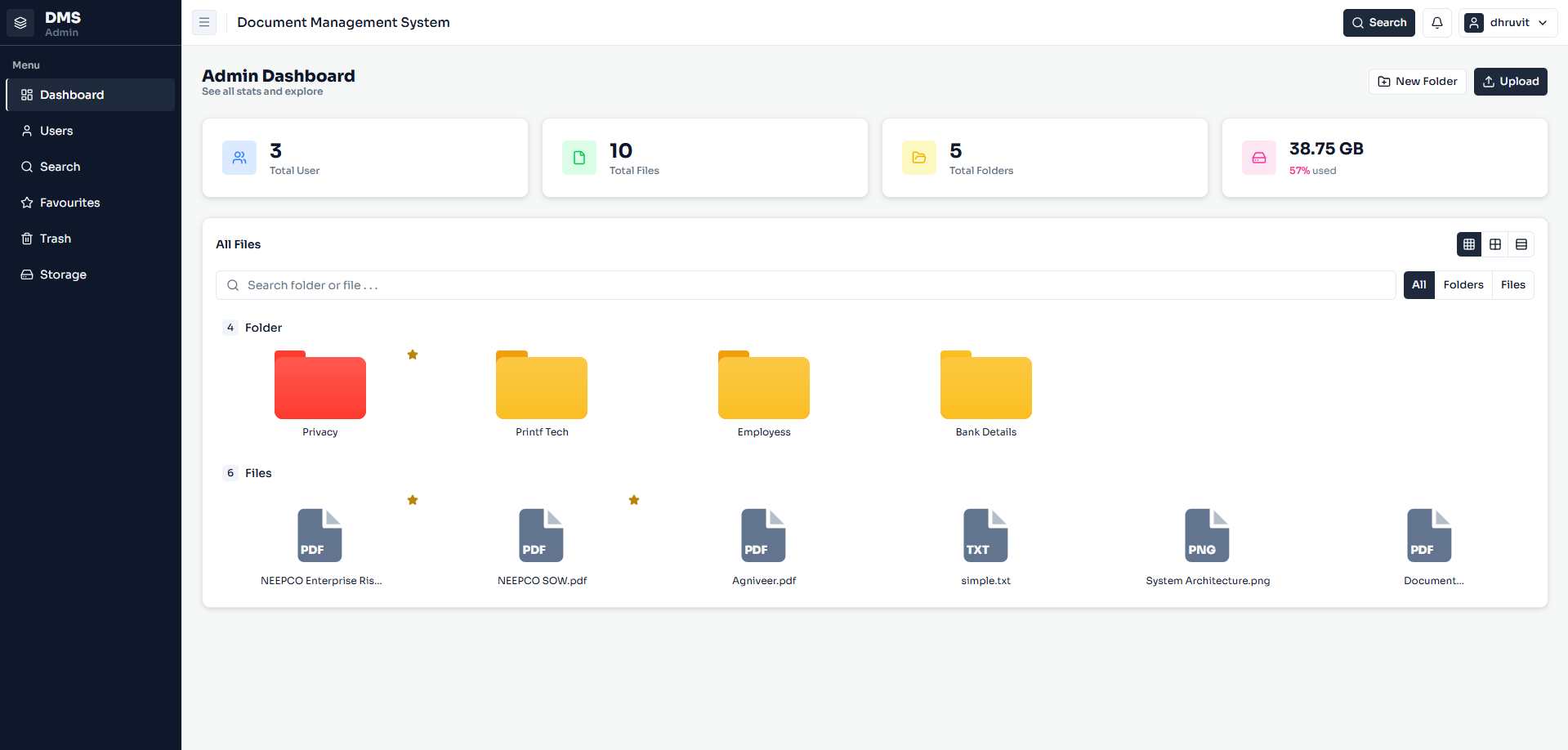Viewport: 1568px width, 750px height.
Task: Click the 'Total User' label
Action: 295,171
